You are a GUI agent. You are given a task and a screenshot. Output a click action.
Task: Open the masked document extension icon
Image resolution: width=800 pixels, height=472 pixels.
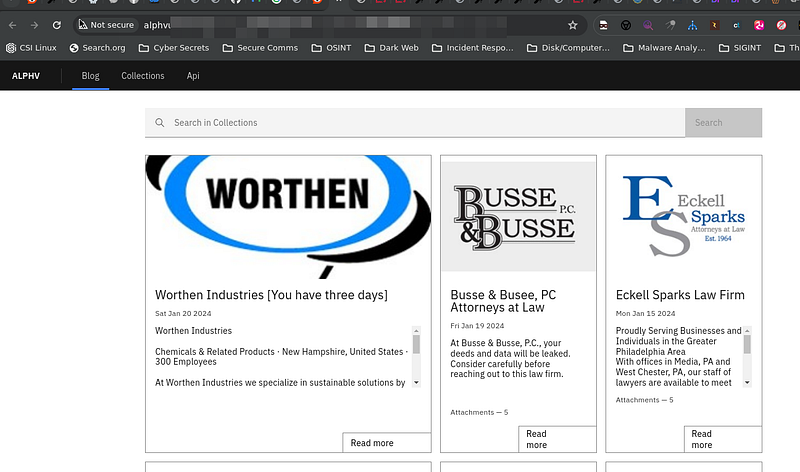[x=603, y=25]
